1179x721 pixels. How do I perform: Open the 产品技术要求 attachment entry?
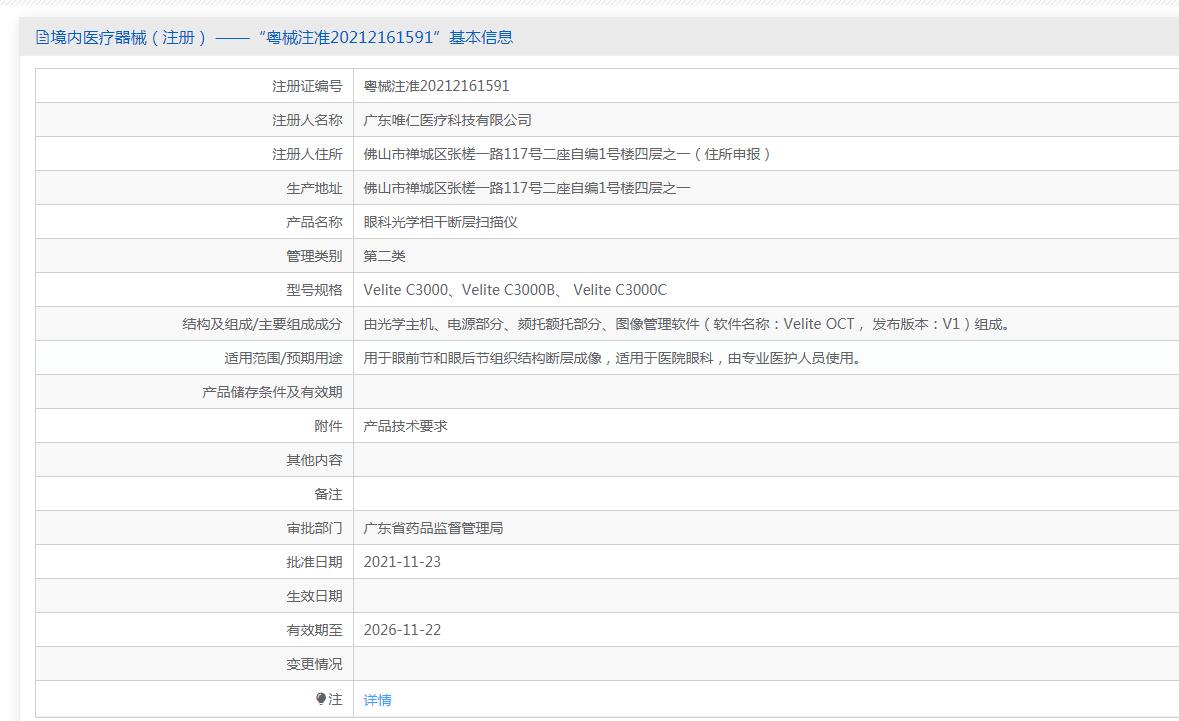click(405, 426)
